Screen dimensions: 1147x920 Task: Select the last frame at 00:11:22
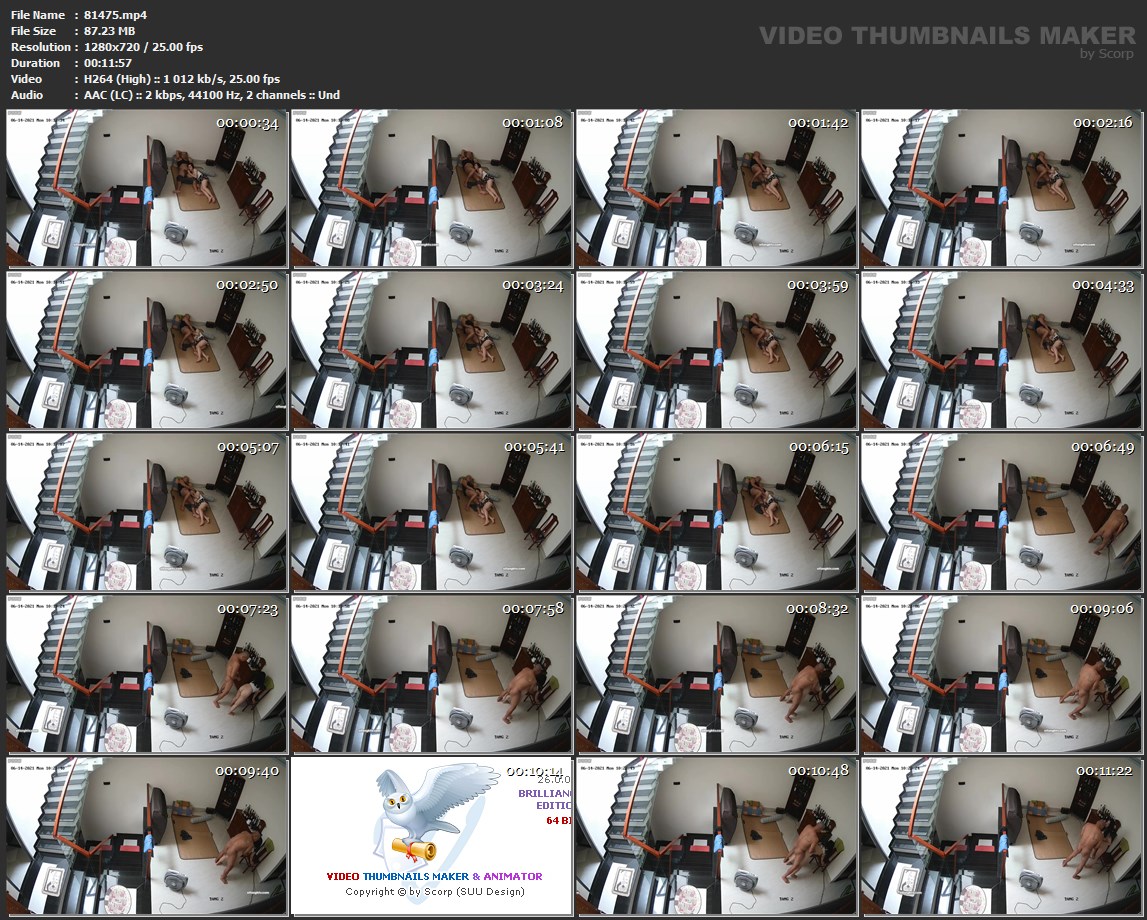coord(1001,836)
